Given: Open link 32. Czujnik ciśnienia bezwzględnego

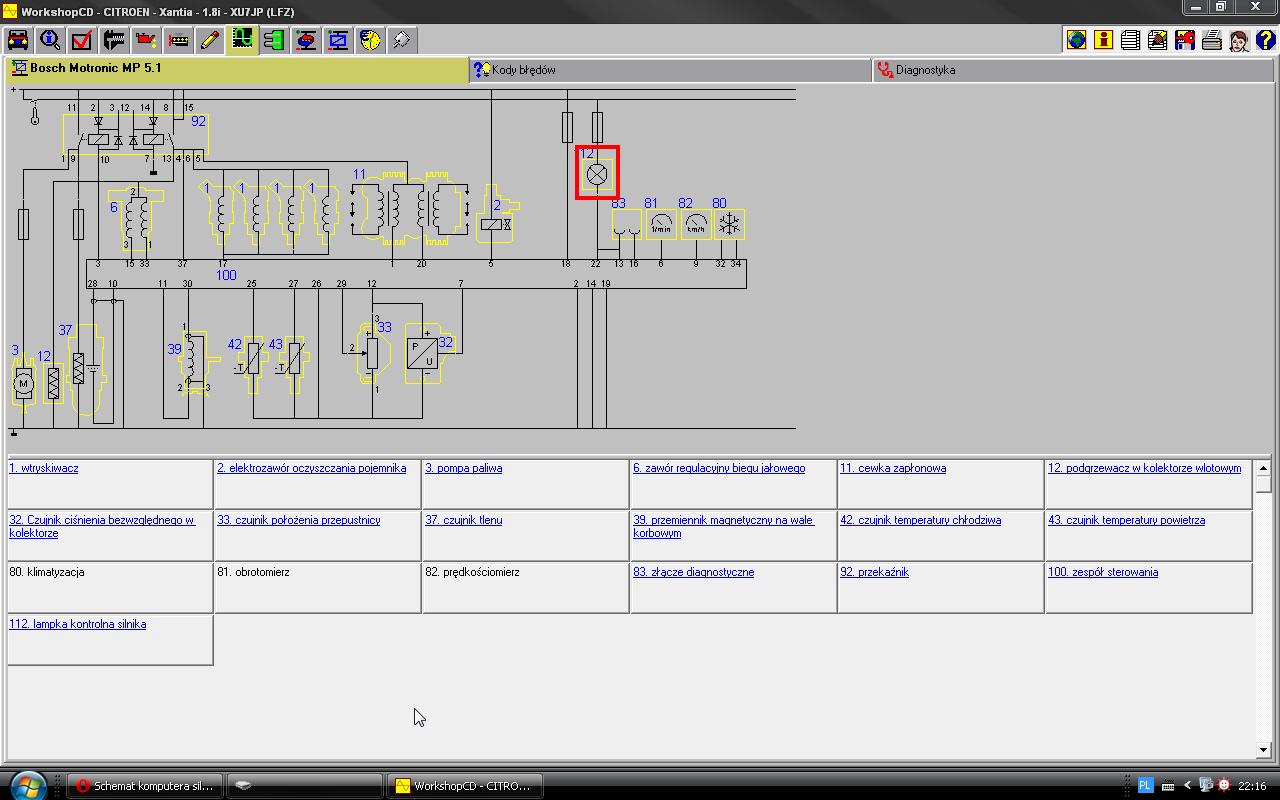Looking at the screenshot, I should pos(102,526).
